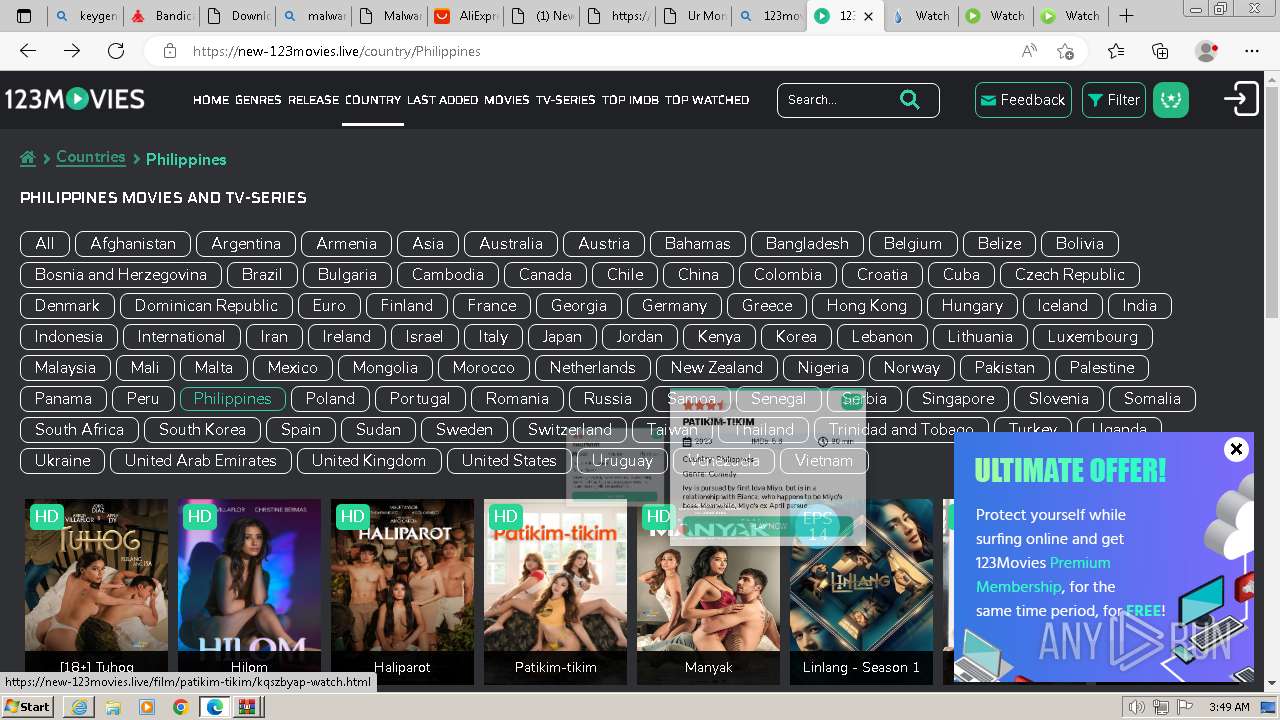Open the TV-SERIES nav item
Screen dimensions: 1280x720
point(565,100)
